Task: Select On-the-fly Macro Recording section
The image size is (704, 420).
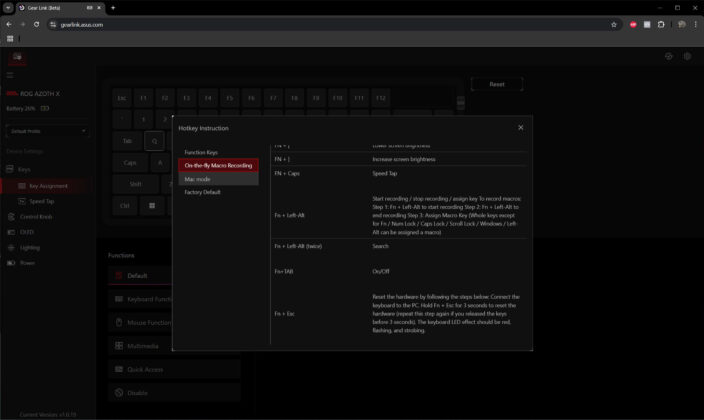Action: (x=218, y=165)
